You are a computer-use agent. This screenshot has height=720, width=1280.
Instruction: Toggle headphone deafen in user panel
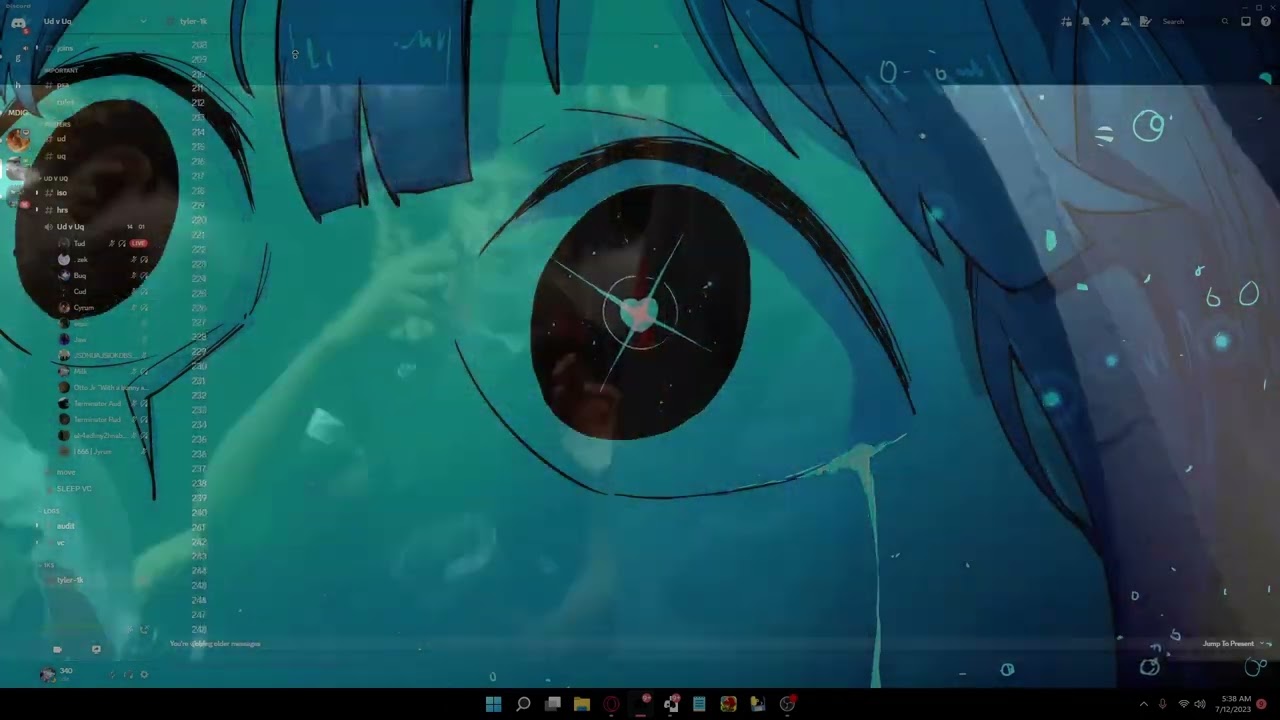point(127,675)
